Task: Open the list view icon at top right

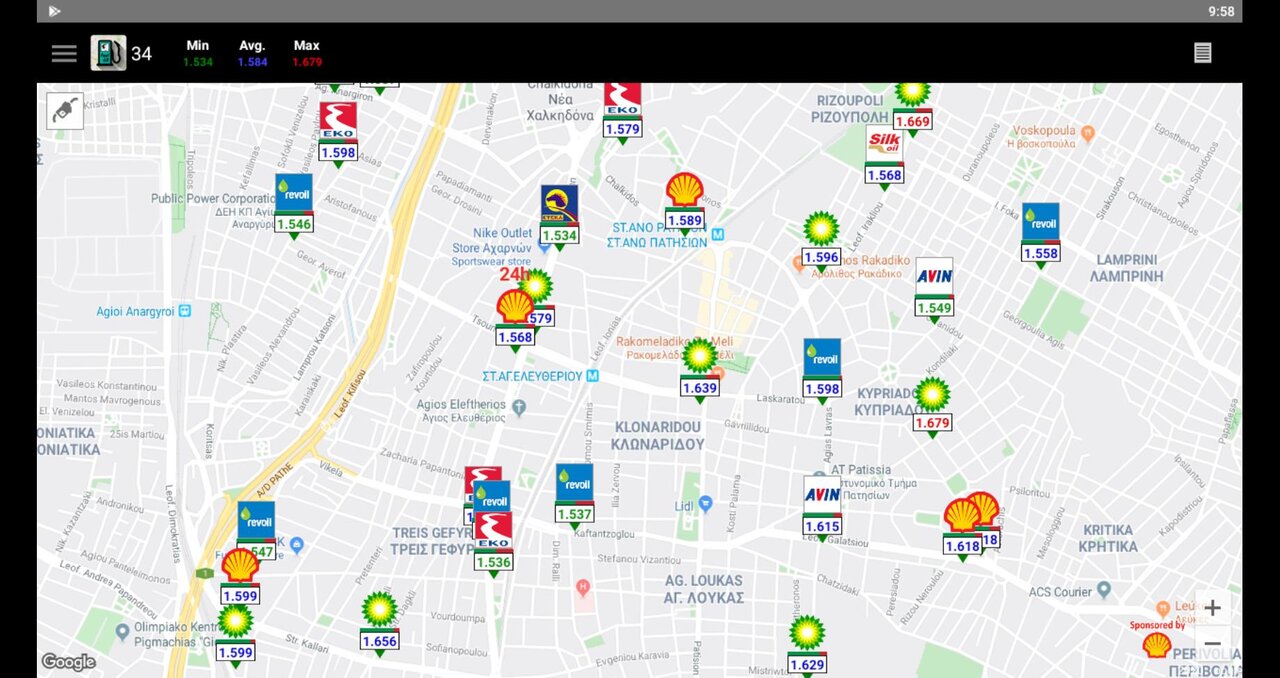Action: pyautogui.click(x=1203, y=53)
